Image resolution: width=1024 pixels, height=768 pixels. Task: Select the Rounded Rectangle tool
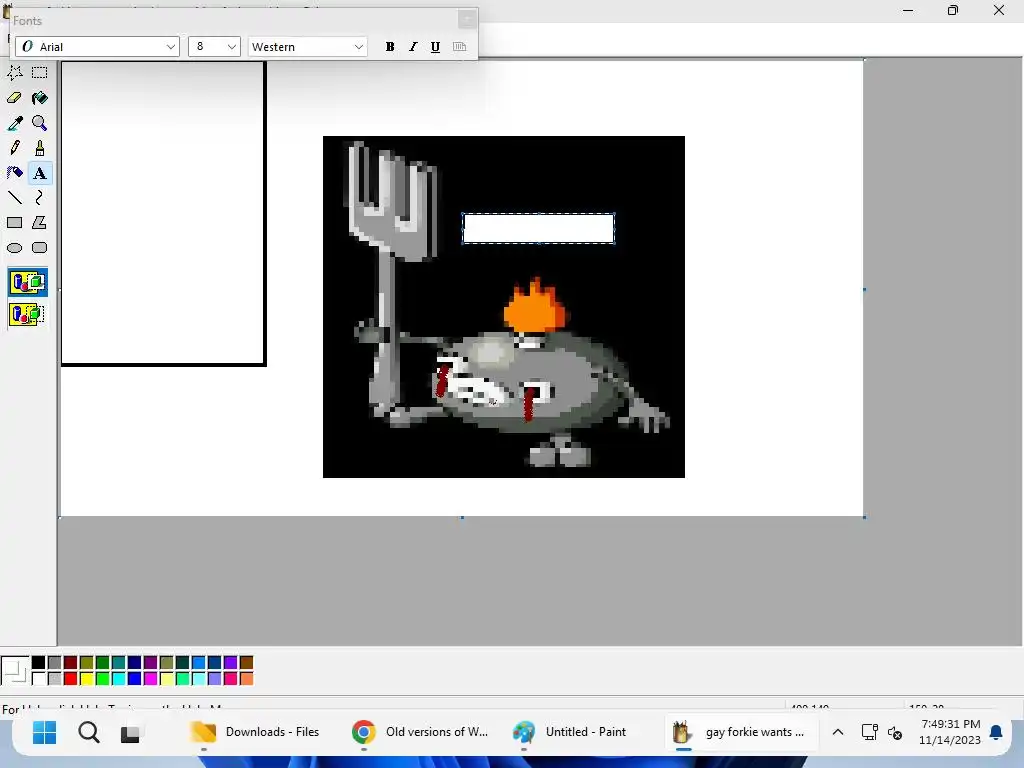40,248
